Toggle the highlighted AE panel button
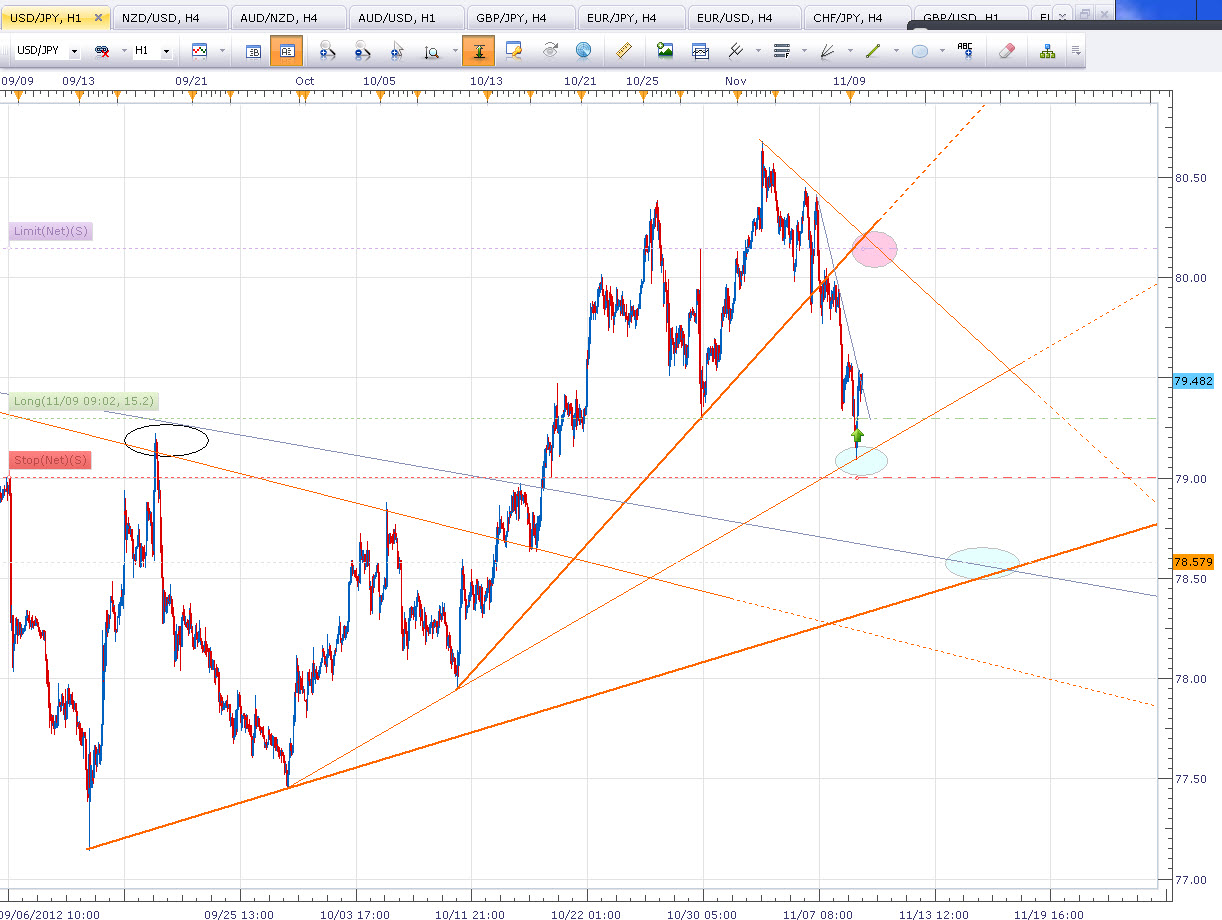 click(x=286, y=51)
